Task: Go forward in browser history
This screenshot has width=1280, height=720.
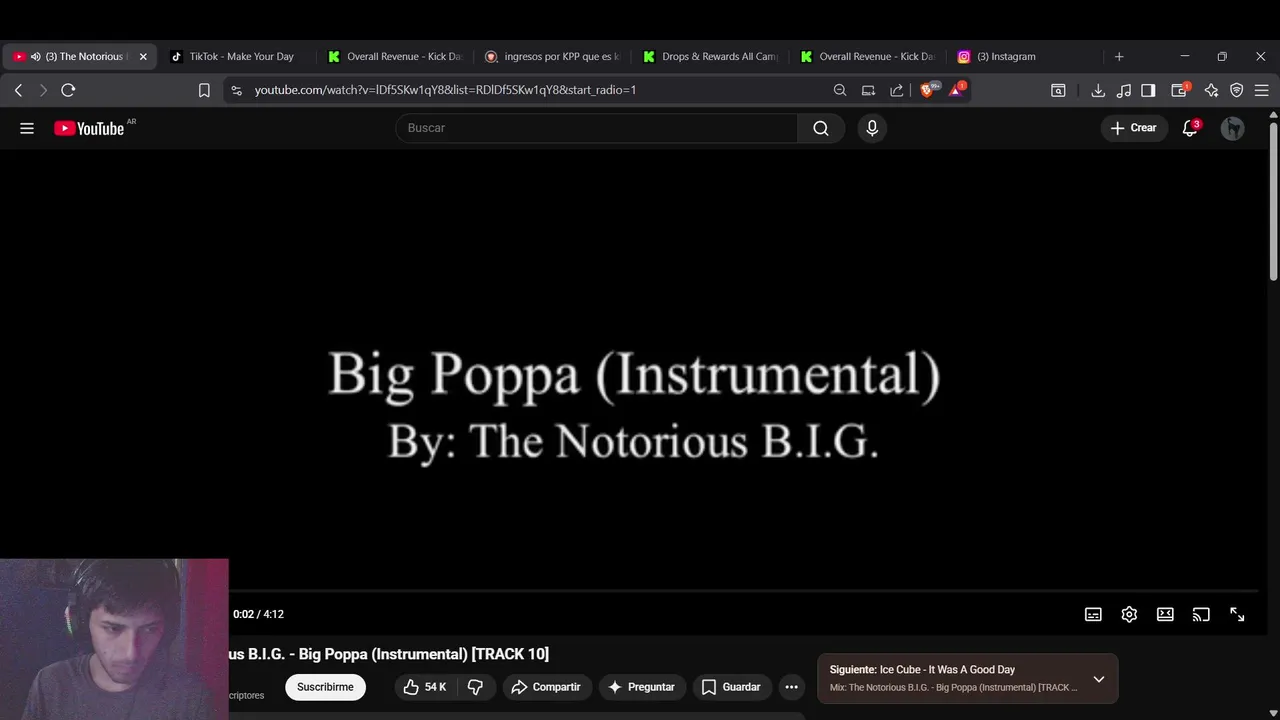Action: (x=43, y=90)
